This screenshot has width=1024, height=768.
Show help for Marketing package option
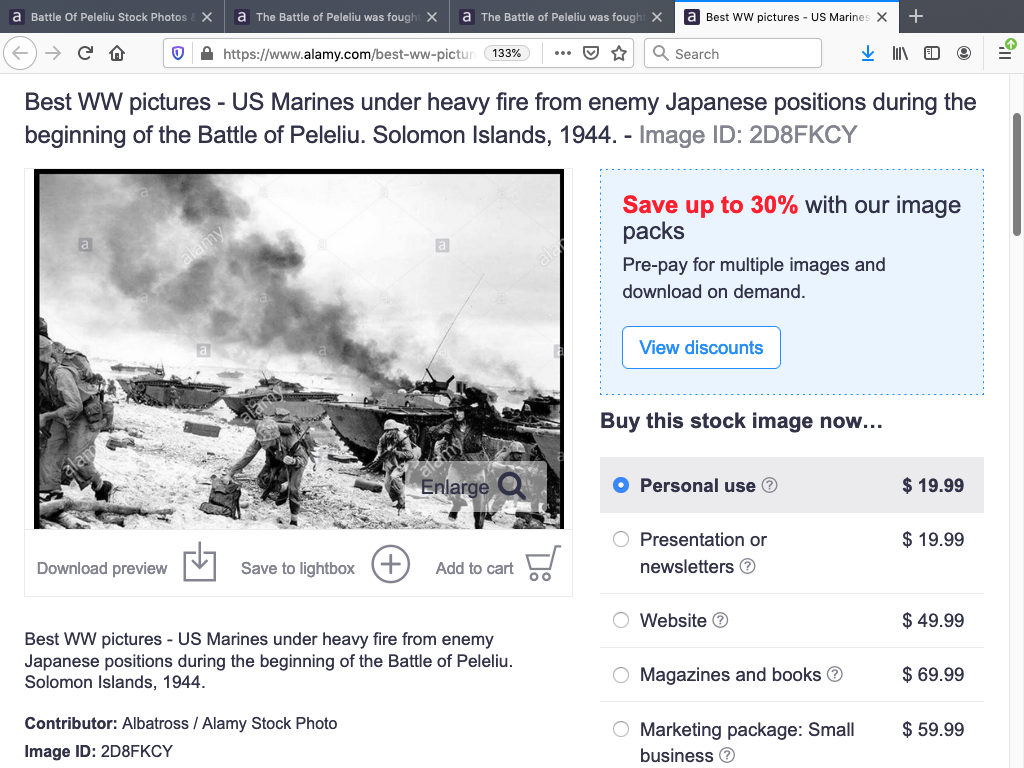click(727, 755)
